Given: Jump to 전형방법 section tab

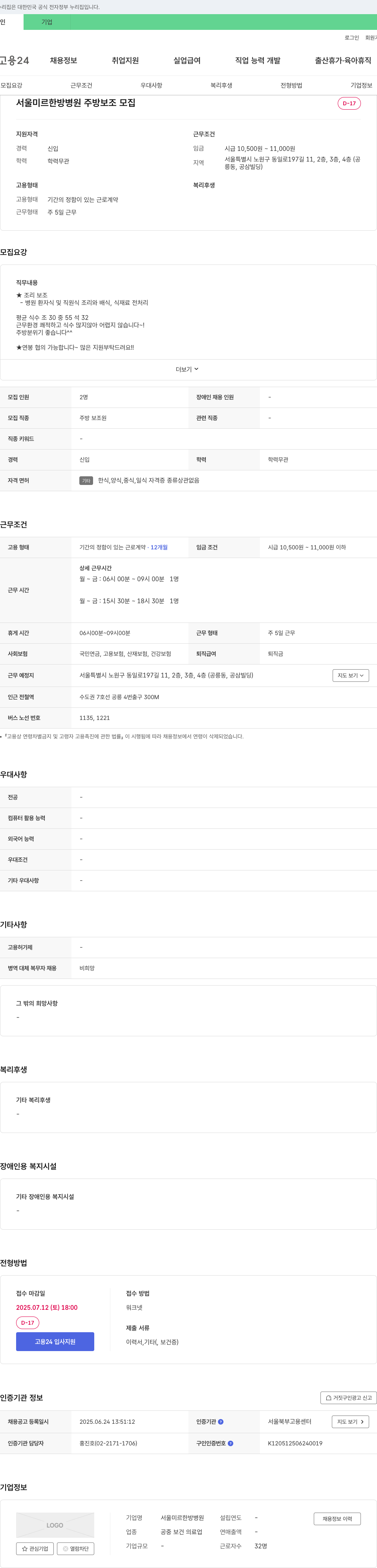Looking at the screenshot, I should click(291, 85).
